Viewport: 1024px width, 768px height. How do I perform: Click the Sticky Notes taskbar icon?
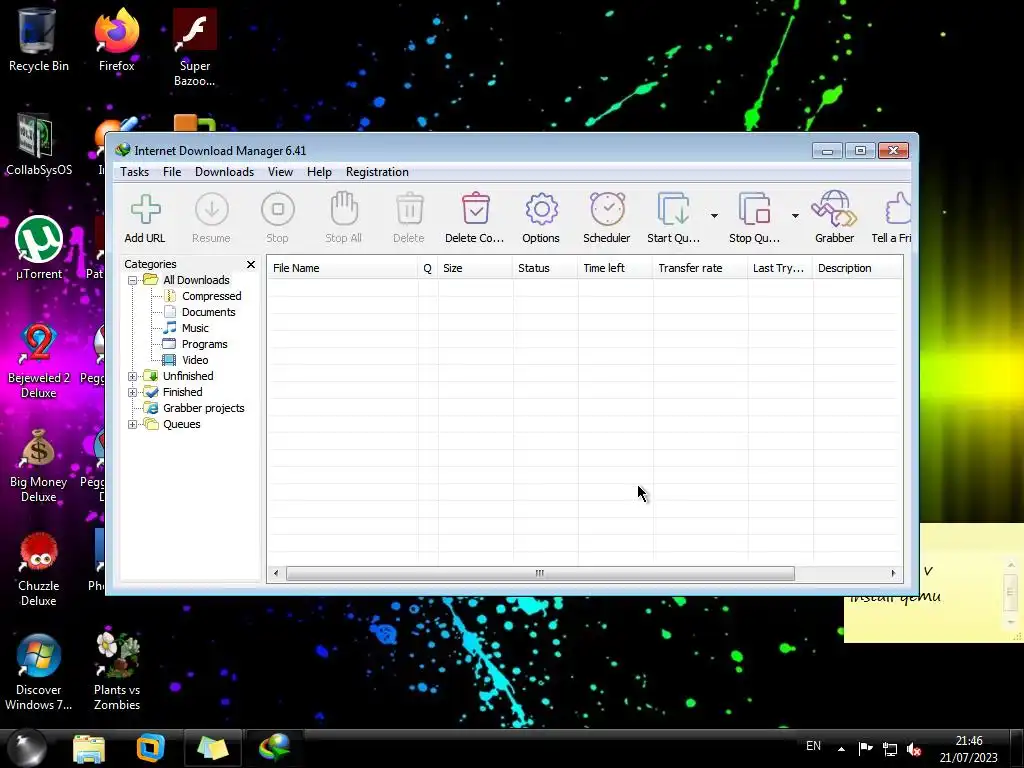tap(213, 748)
